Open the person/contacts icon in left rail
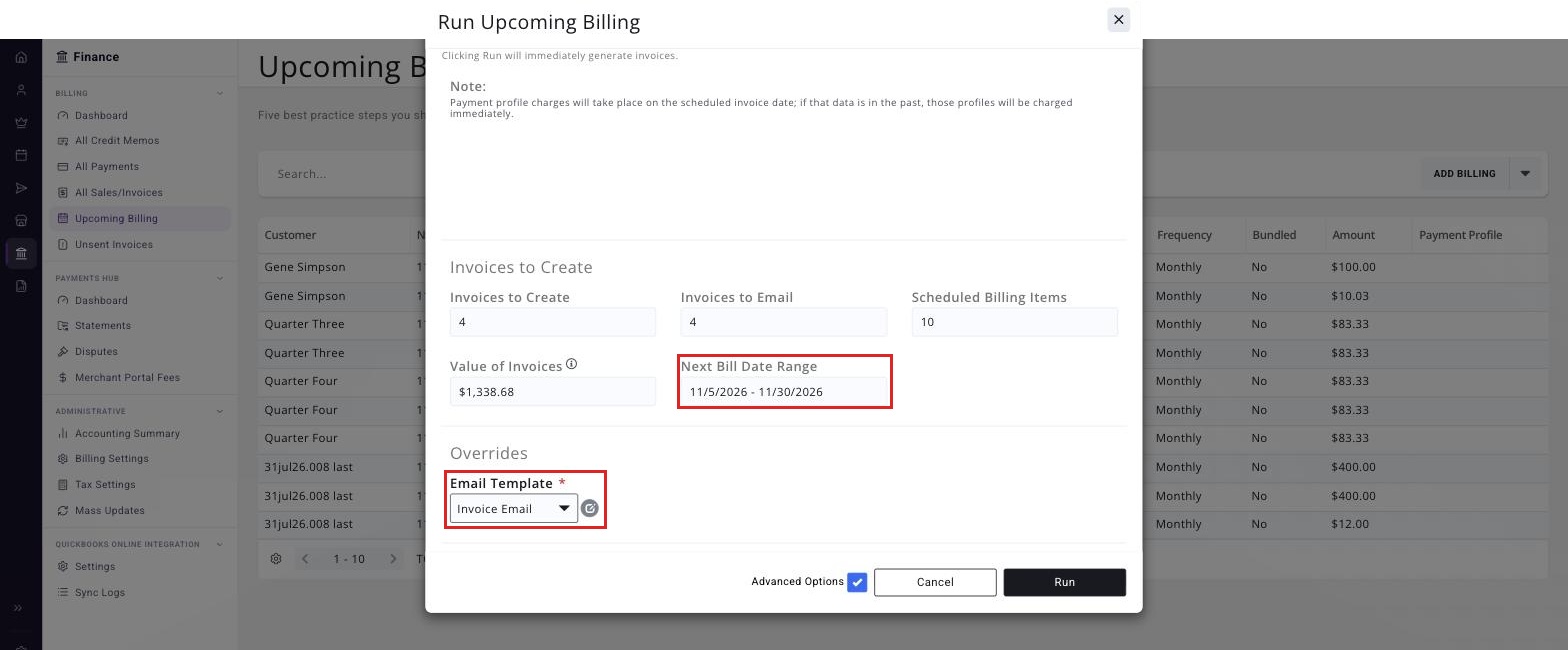The image size is (1568, 650). pyautogui.click(x=21, y=90)
